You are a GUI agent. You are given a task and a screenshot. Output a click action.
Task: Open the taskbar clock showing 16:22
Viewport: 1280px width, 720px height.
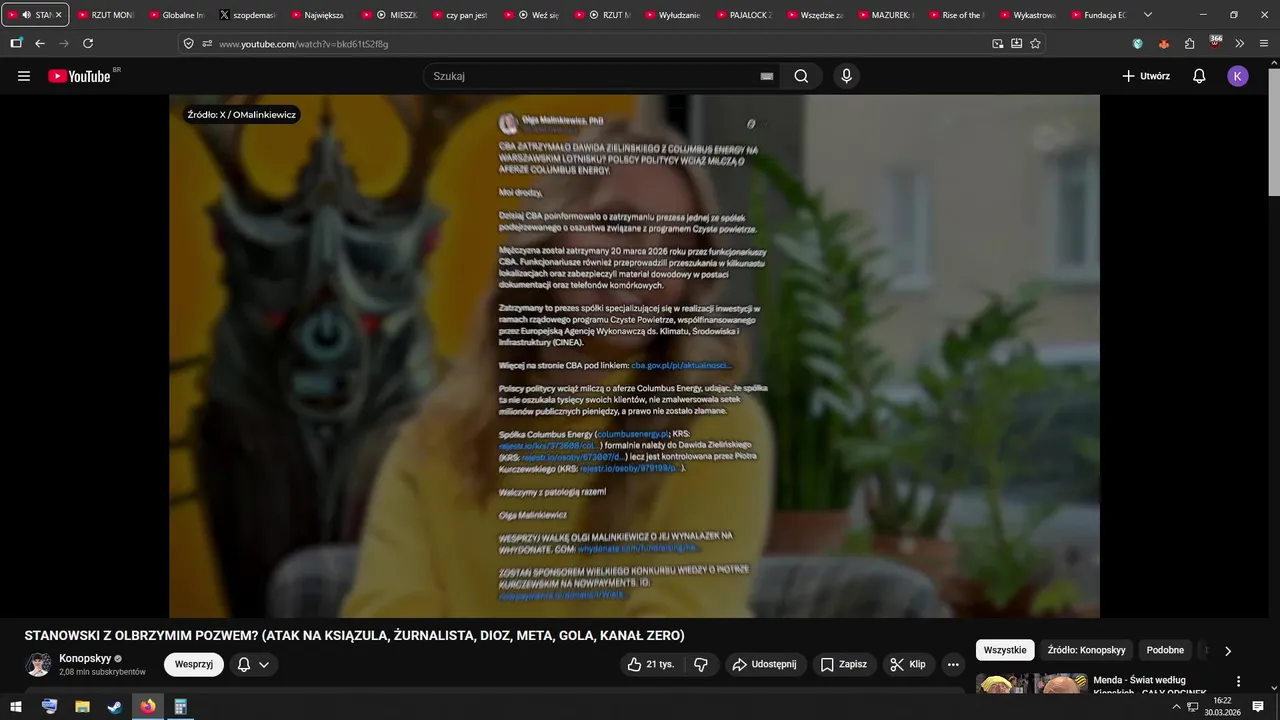[1222, 706]
